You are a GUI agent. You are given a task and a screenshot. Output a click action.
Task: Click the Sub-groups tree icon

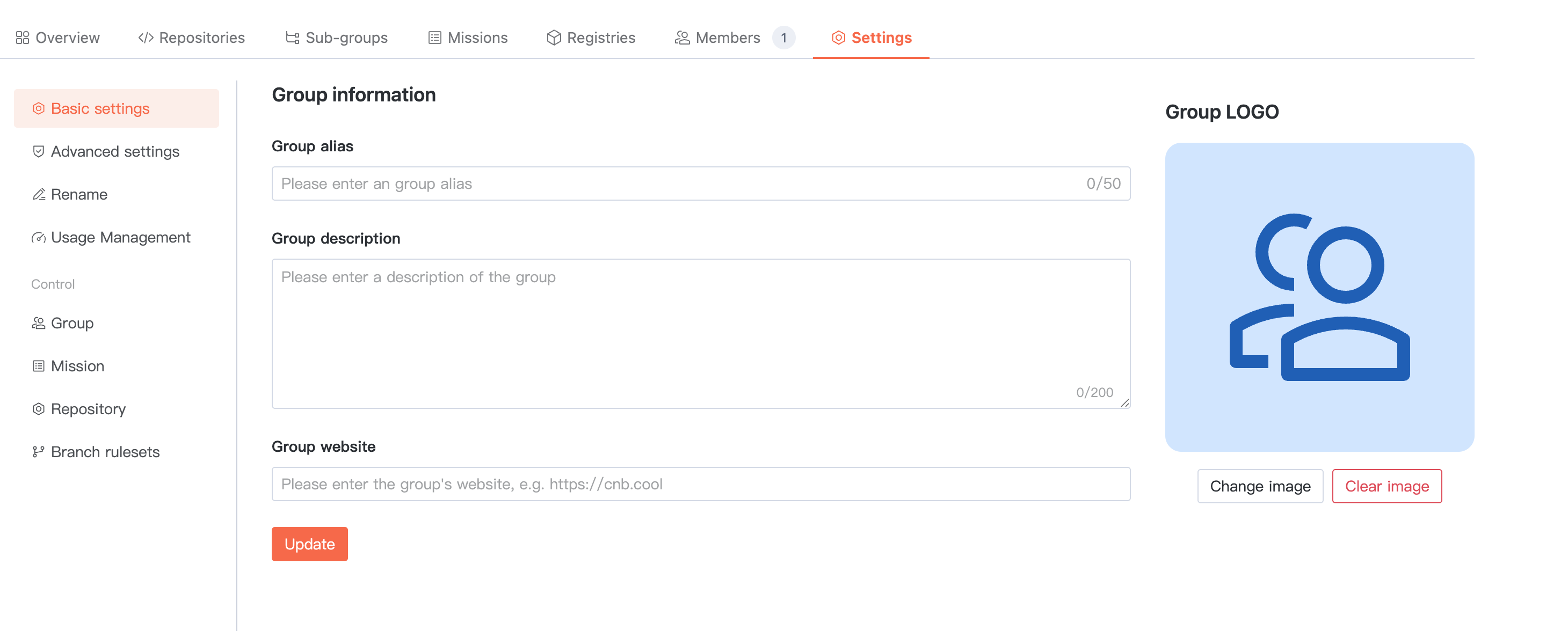pyautogui.click(x=292, y=38)
